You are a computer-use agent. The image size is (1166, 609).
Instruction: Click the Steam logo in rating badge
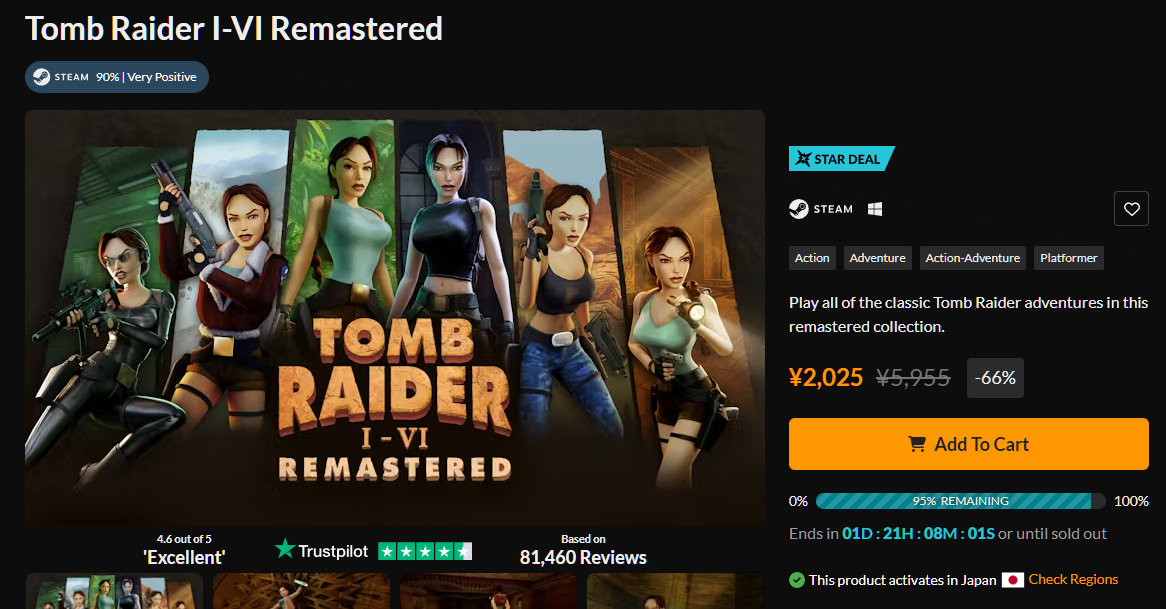click(41, 77)
